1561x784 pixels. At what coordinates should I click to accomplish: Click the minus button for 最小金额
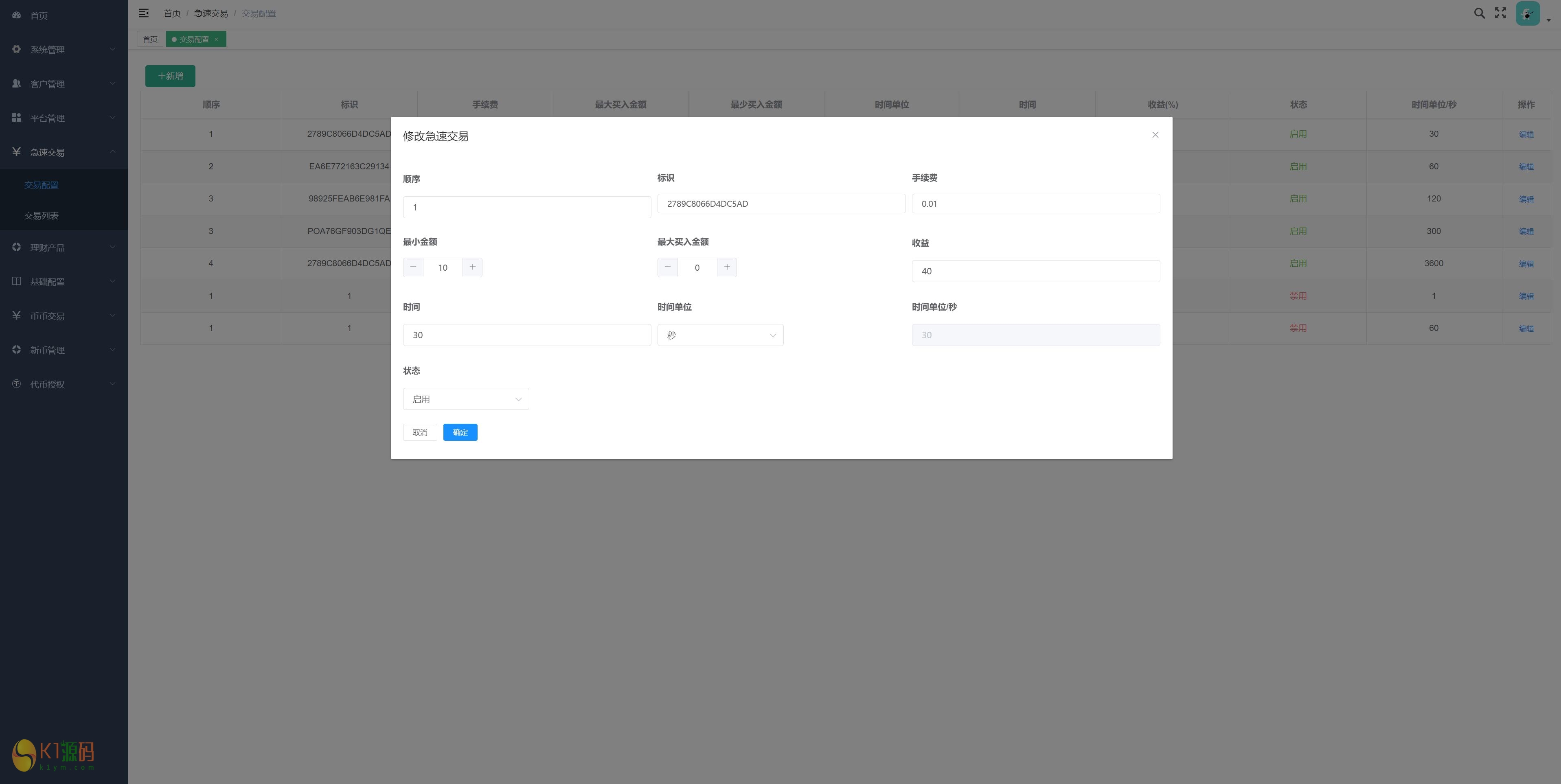pos(413,267)
